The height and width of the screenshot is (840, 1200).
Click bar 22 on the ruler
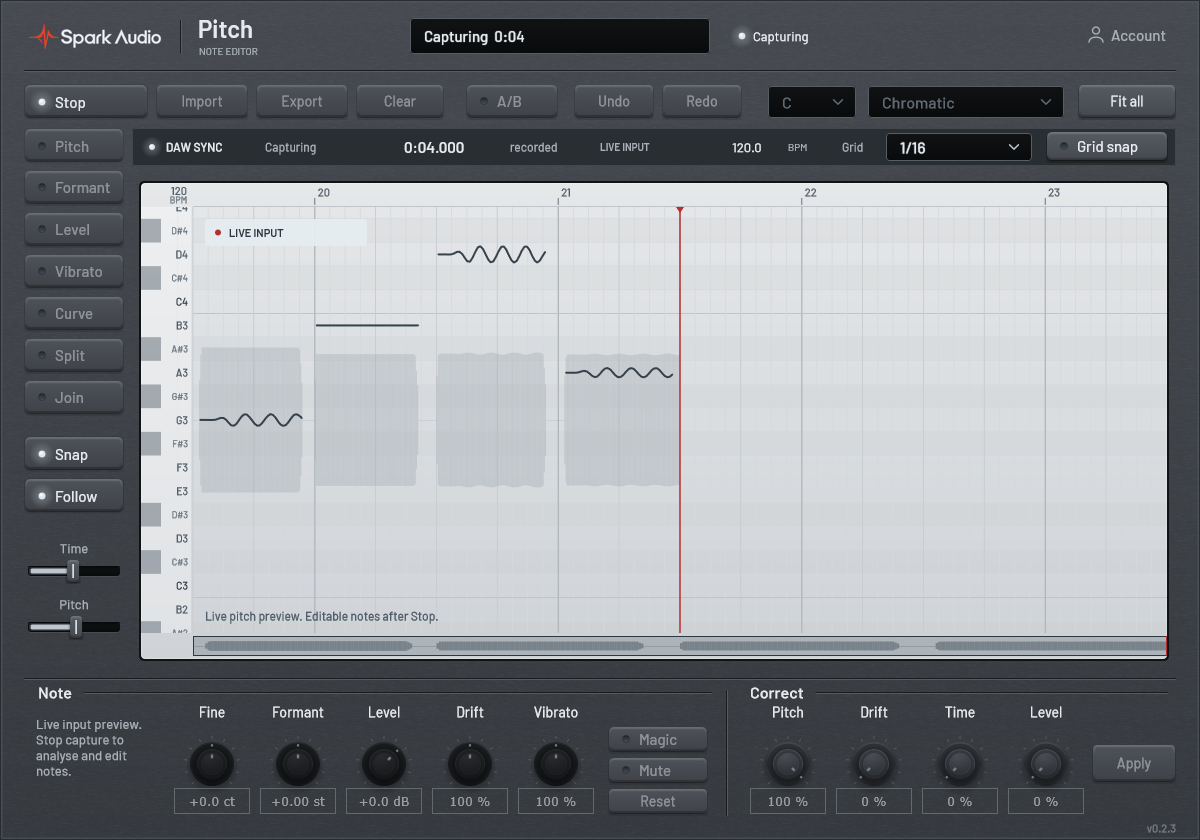[810, 193]
